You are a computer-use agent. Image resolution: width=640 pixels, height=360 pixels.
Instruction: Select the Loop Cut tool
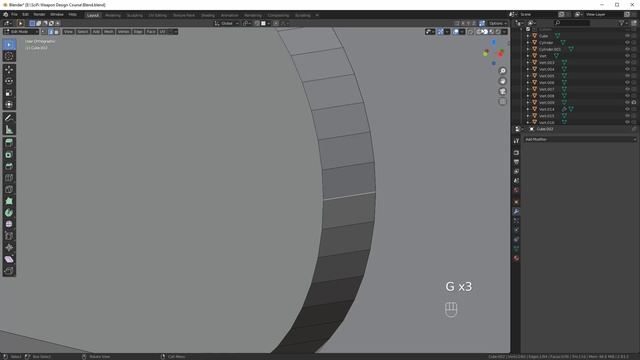coord(9,178)
